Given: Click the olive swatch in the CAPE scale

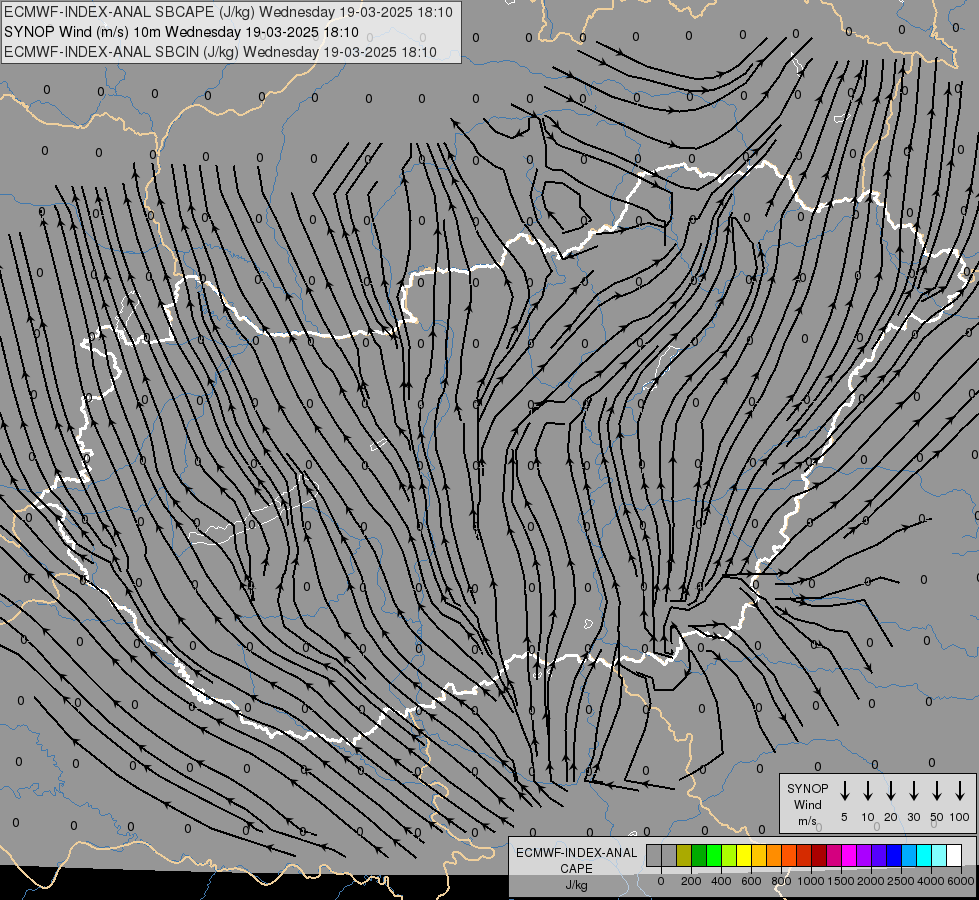Looking at the screenshot, I should (684, 855).
